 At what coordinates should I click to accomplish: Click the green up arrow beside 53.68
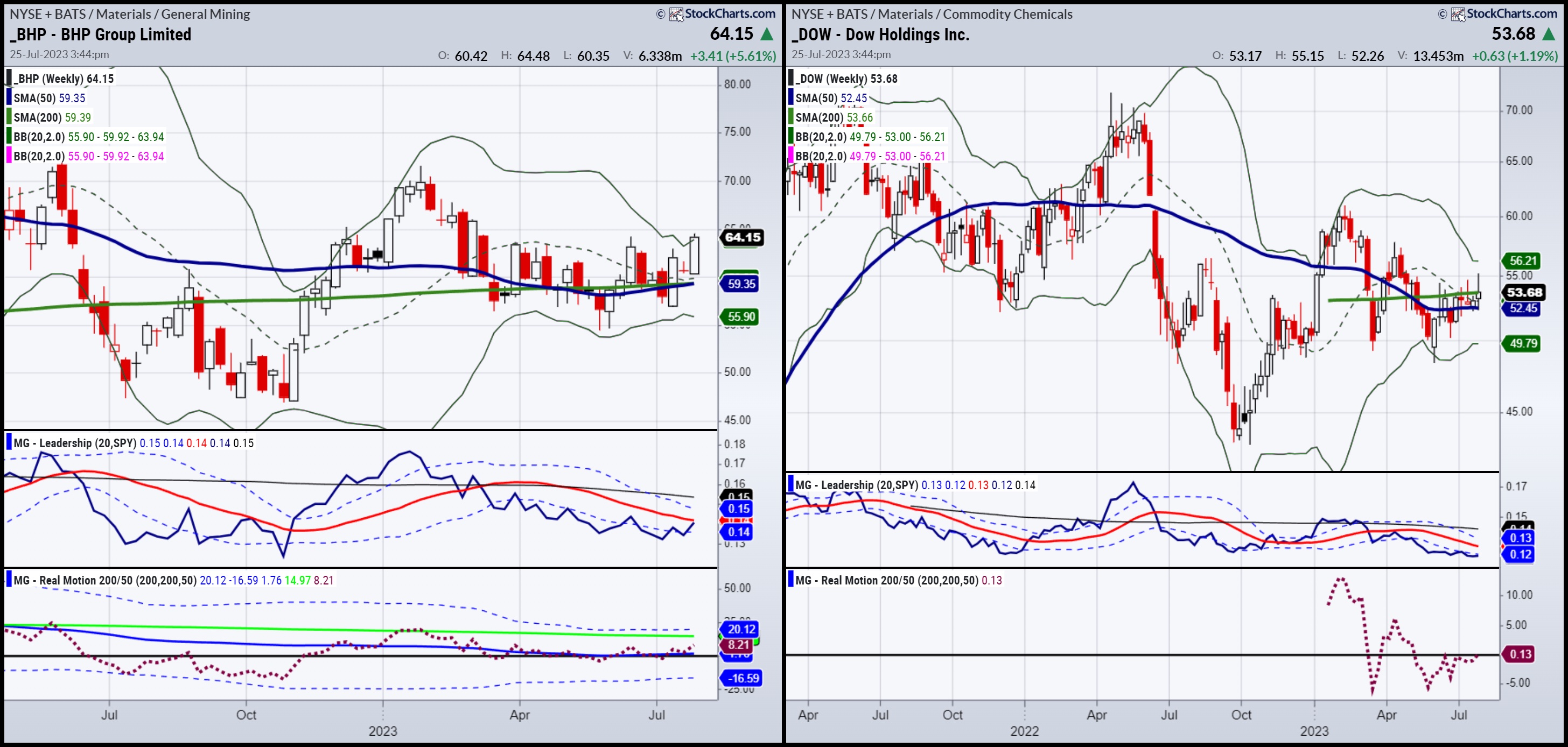pos(1549,34)
